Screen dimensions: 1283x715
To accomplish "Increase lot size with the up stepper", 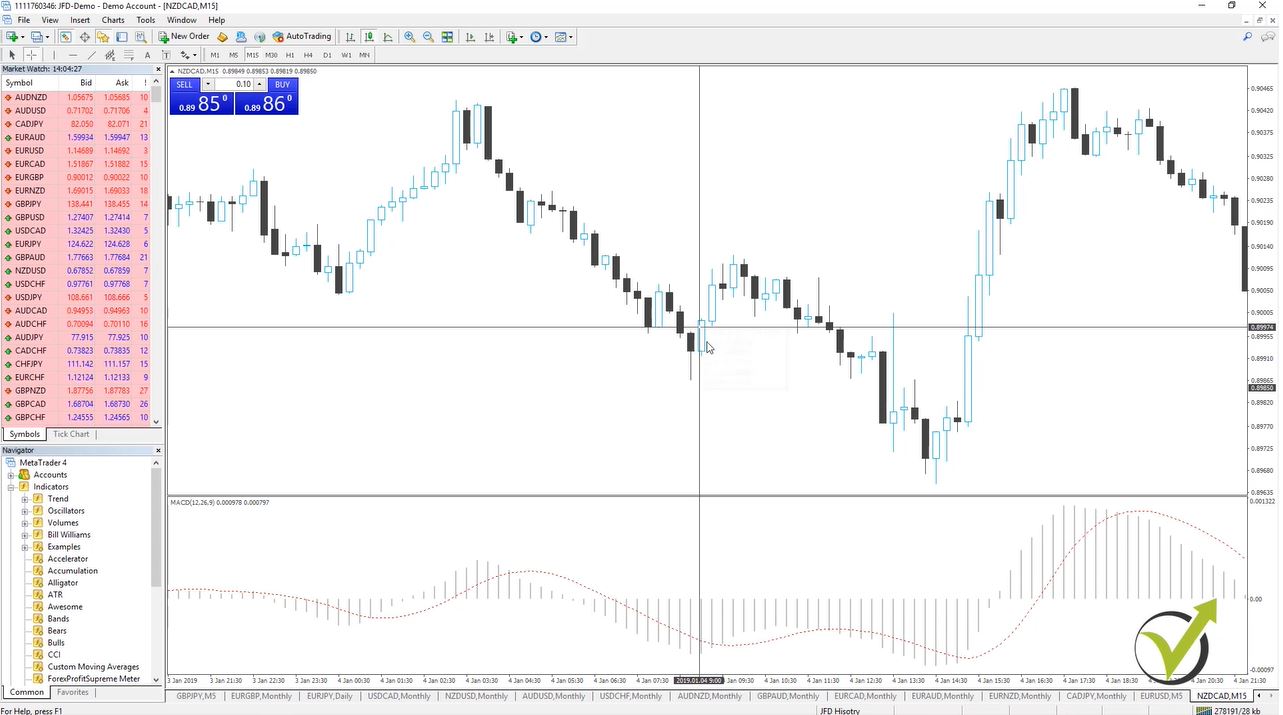I will tap(259, 84).
